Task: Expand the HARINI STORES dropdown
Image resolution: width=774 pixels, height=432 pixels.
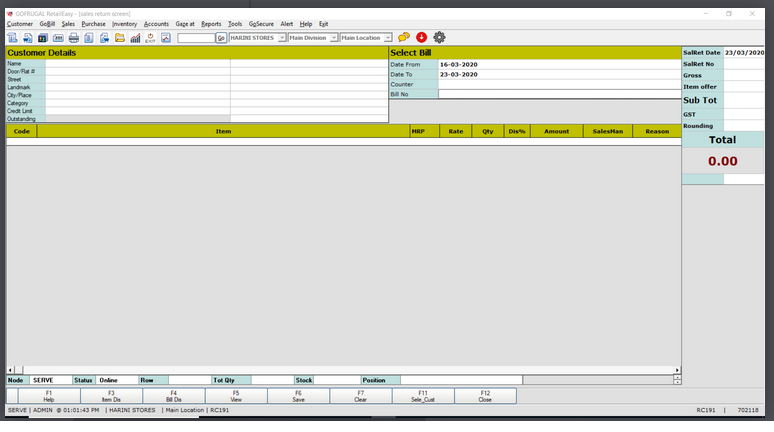Action: (x=282, y=38)
